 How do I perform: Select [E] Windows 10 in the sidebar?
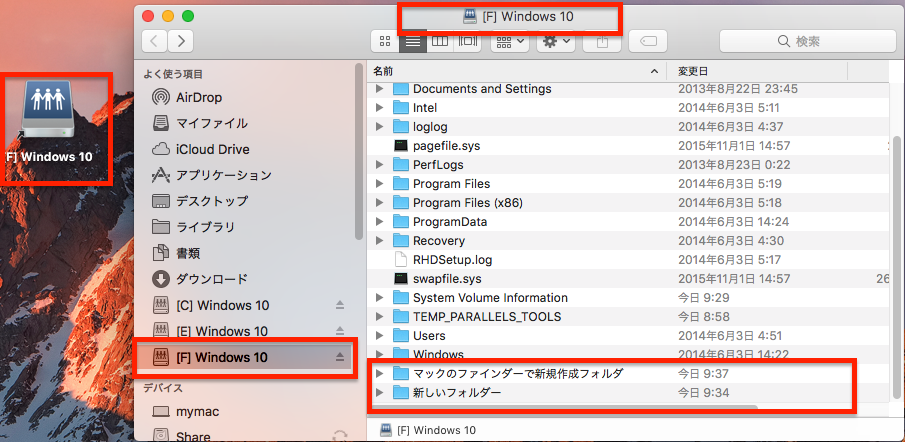click(210, 331)
